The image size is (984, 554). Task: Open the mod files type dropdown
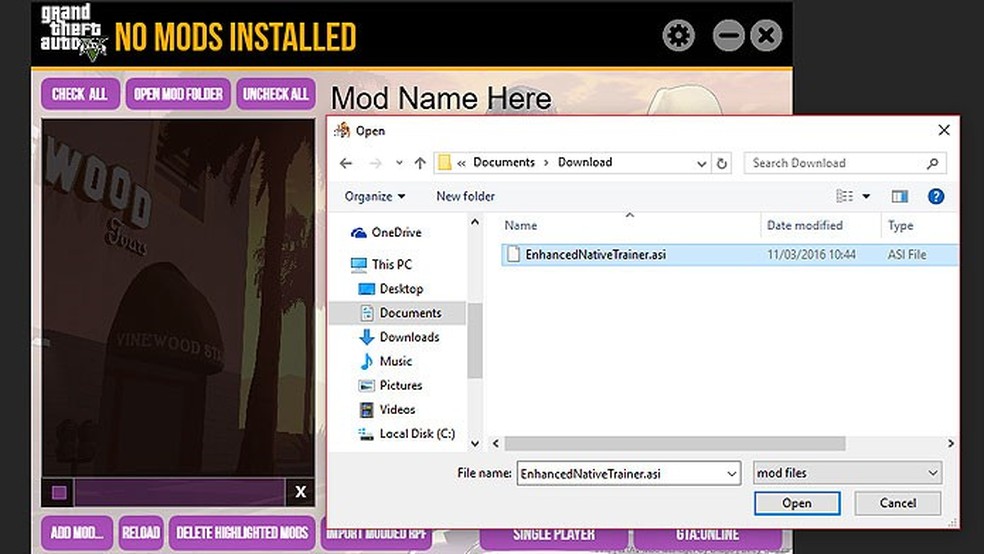(x=848, y=473)
